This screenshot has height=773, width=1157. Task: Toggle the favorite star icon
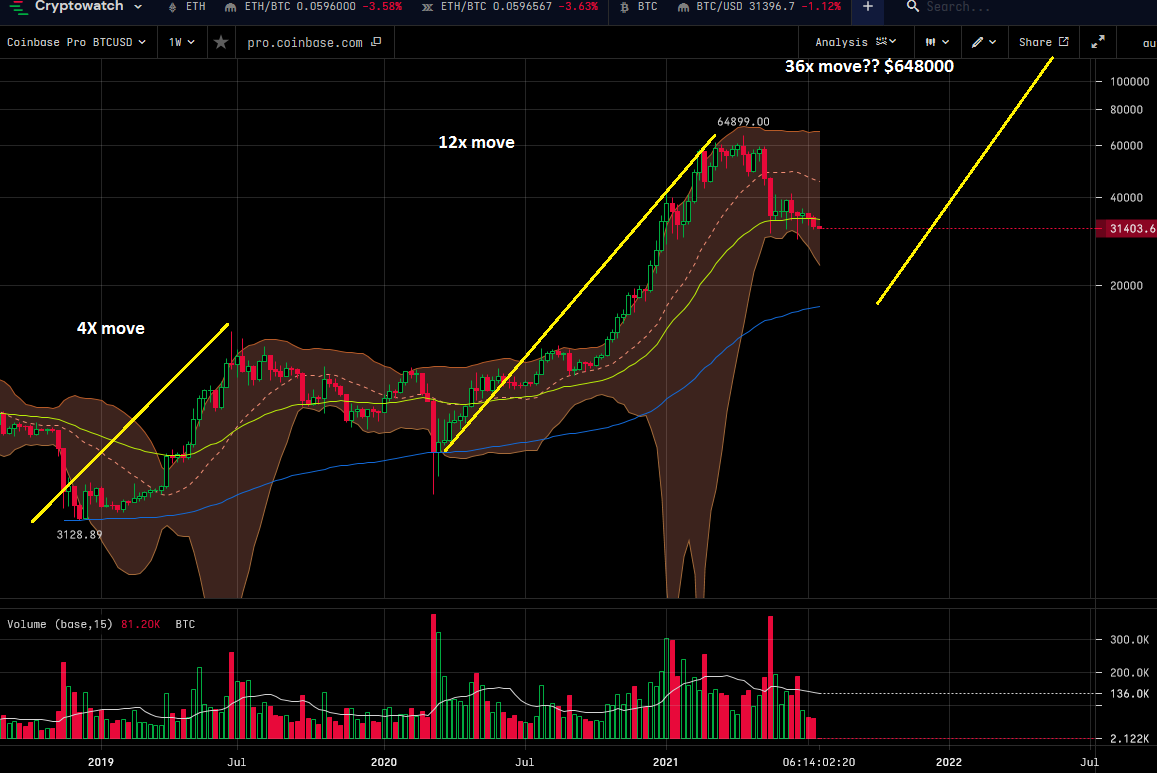[221, 42]
